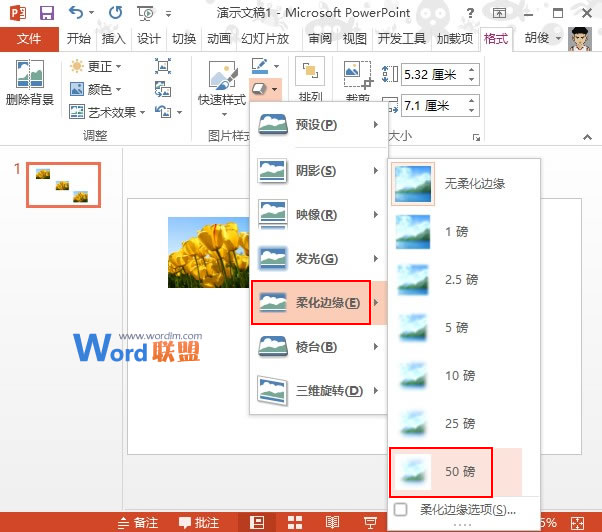Open the Help question mark icon
The image size is (602, 532).
tap(470, 13)
